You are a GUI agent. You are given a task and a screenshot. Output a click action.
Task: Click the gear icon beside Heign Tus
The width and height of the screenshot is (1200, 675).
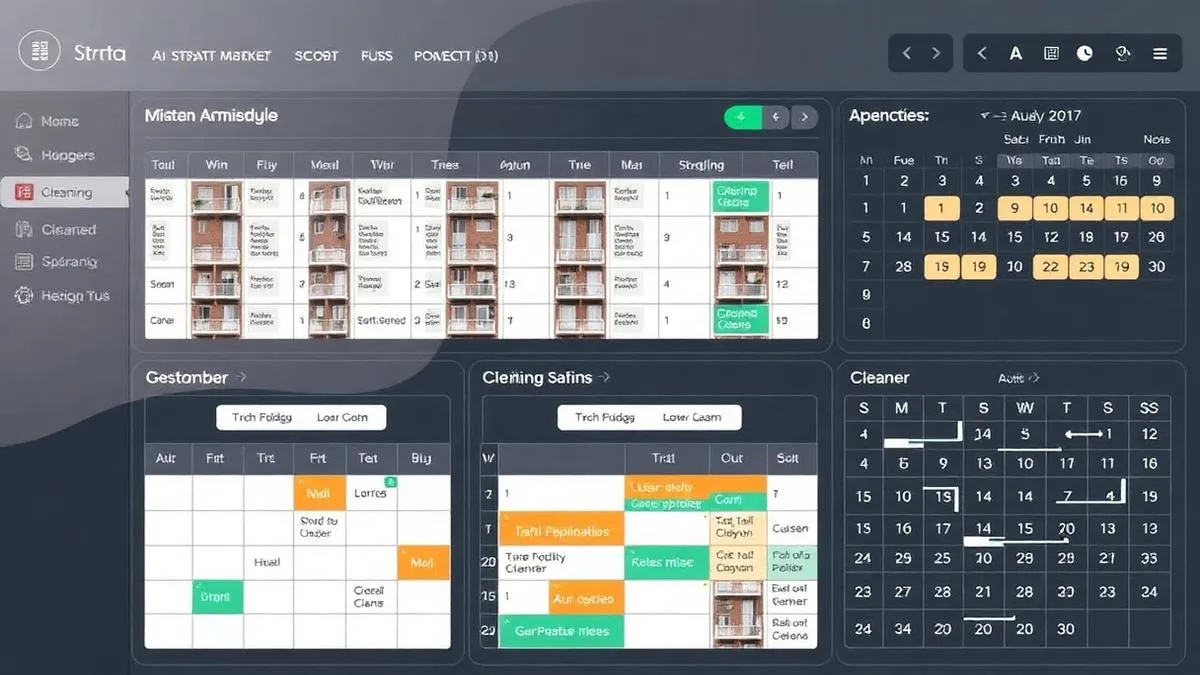click(x=24, y=296)
